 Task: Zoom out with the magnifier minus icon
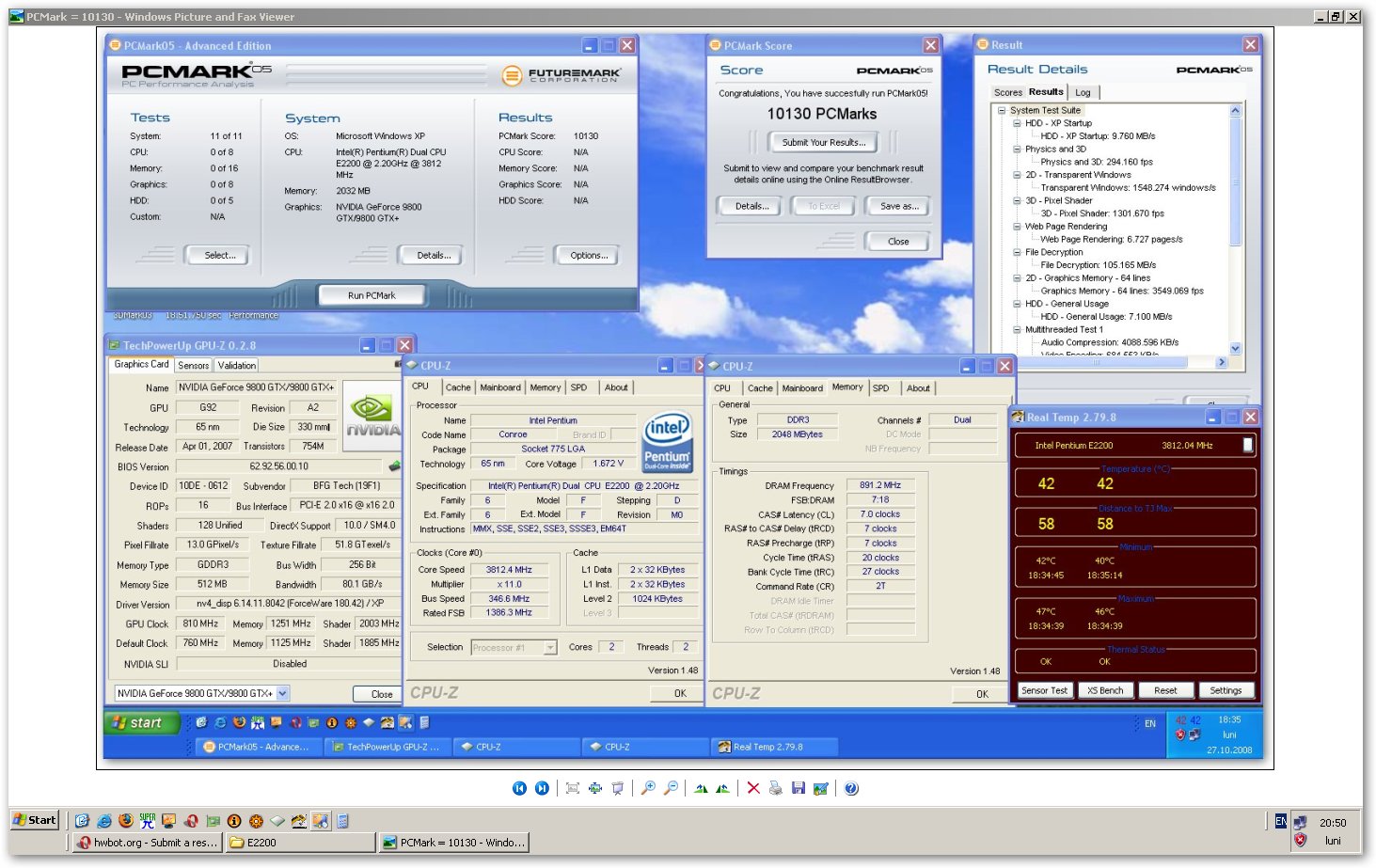(671, 788)
